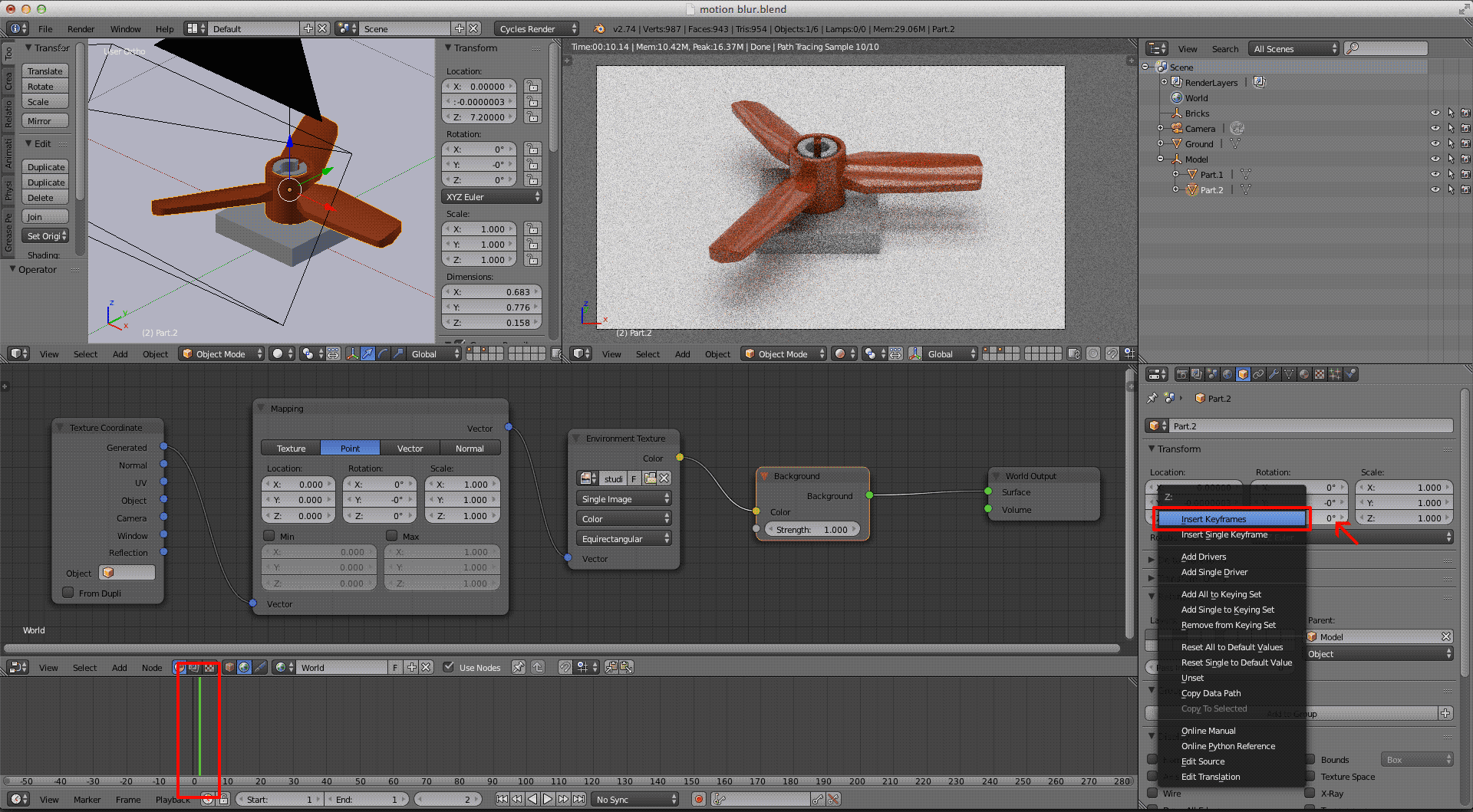Tick From Dupli in Texture Coordinate node

pyautogui.click(x=68, y=593)
